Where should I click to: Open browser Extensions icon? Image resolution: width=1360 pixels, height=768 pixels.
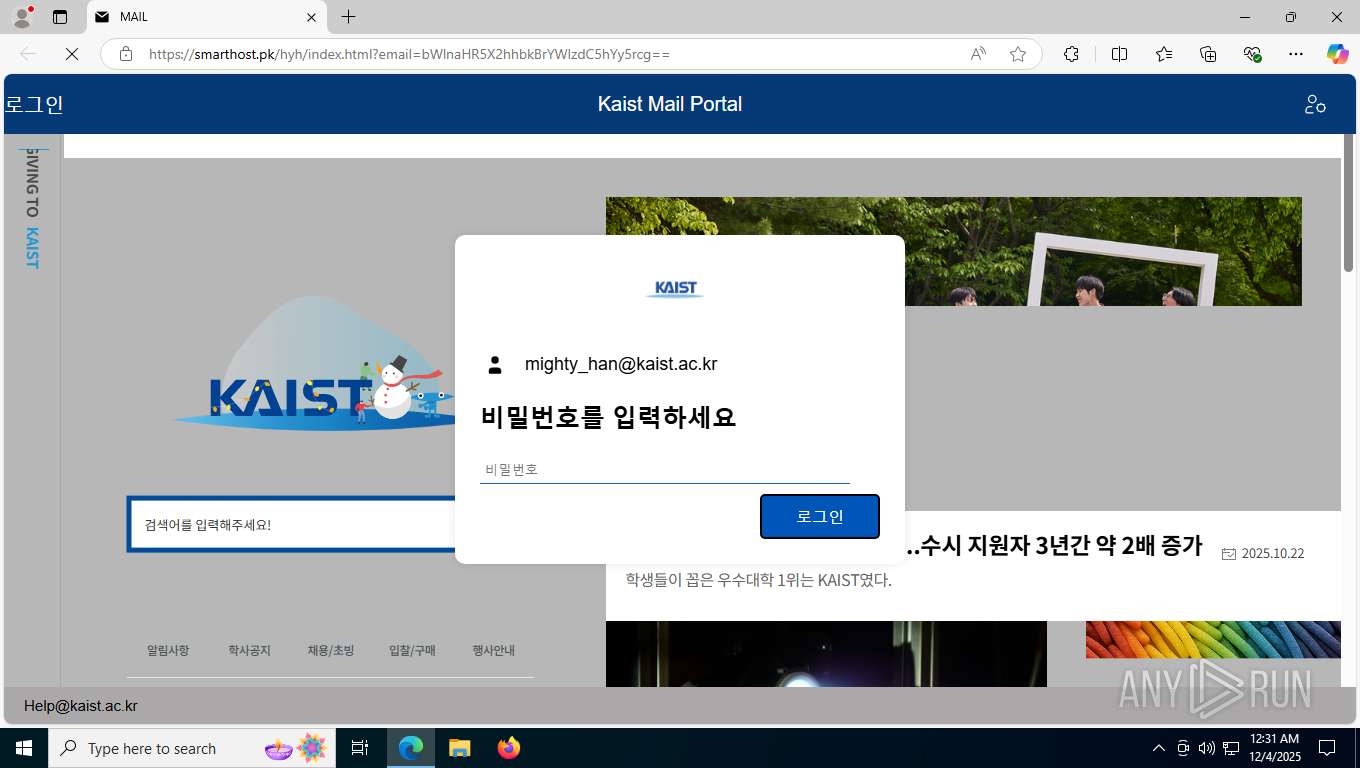[1071, 54]
